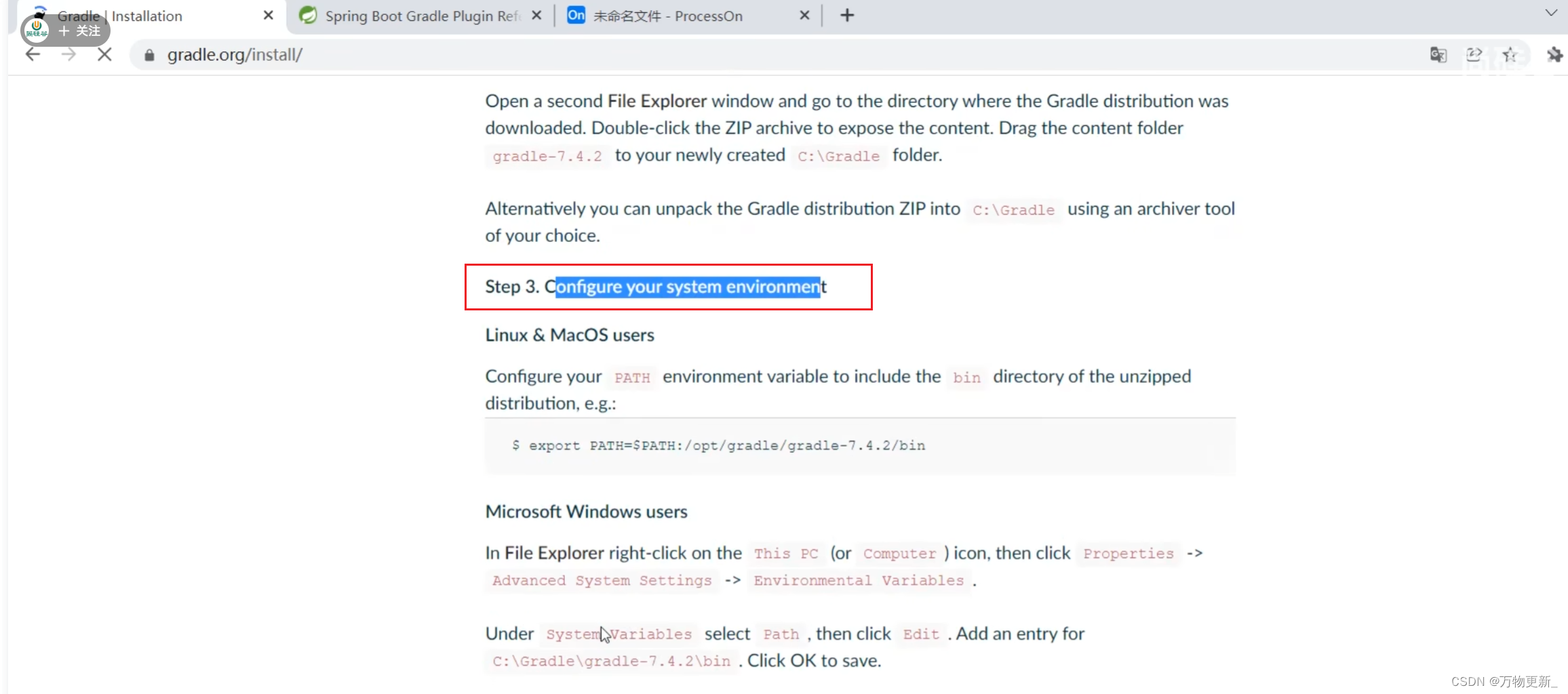1568x694 pixels.
Task: Click the Environmental Variables code text
Action: pyautogui.click(x=859, y=581)
